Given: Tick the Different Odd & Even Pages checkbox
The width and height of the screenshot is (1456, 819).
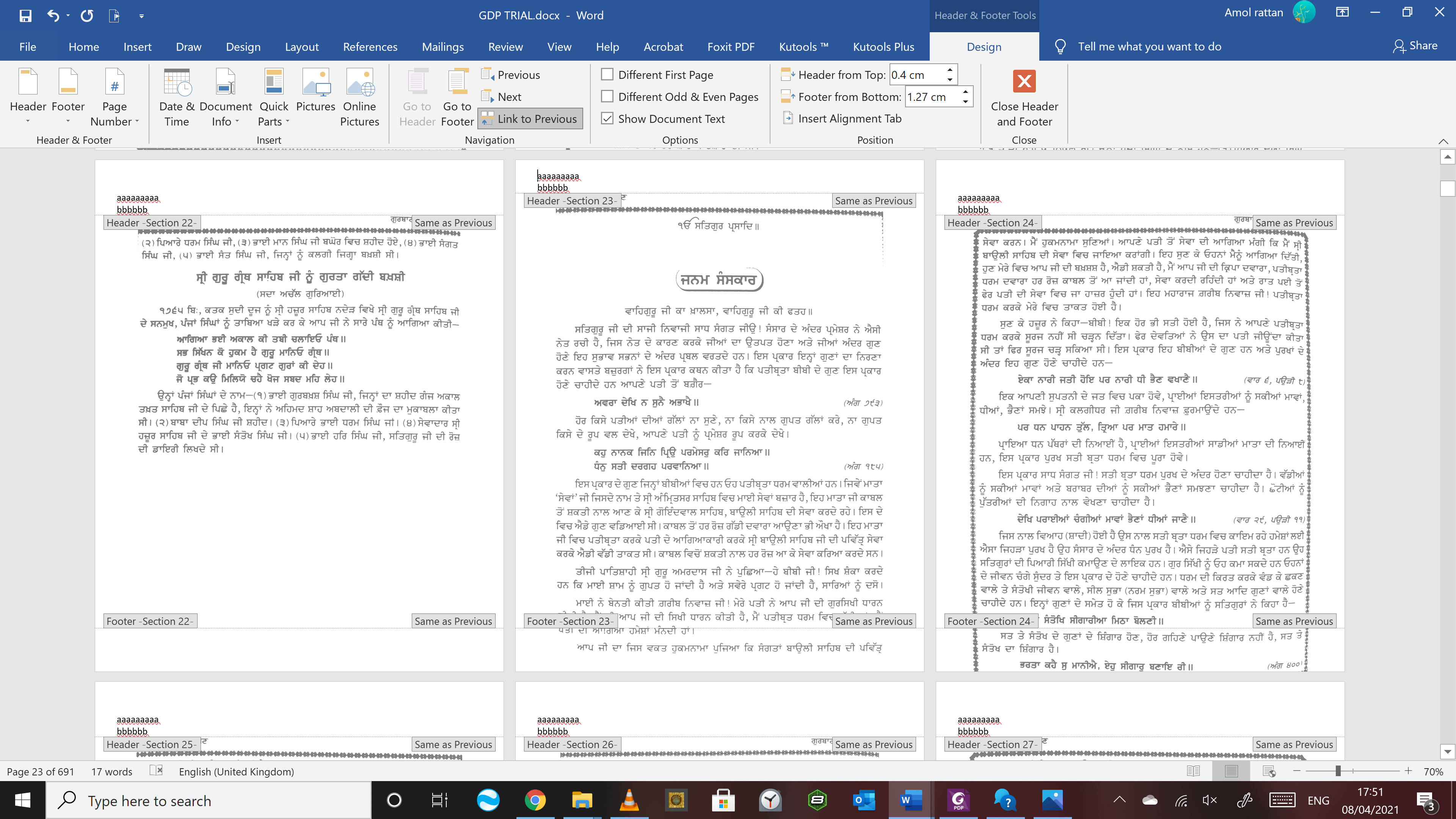Looking at the screenshot, I should [607, 97].
